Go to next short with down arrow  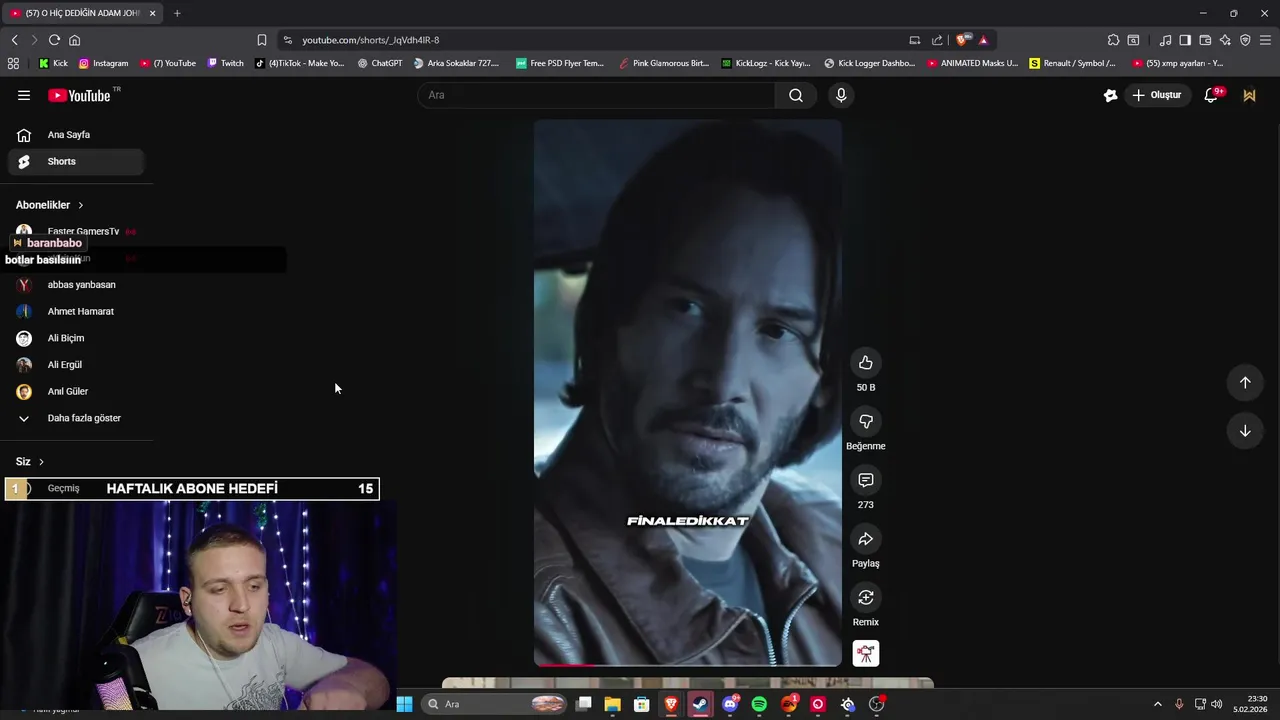click(1245, 431)
